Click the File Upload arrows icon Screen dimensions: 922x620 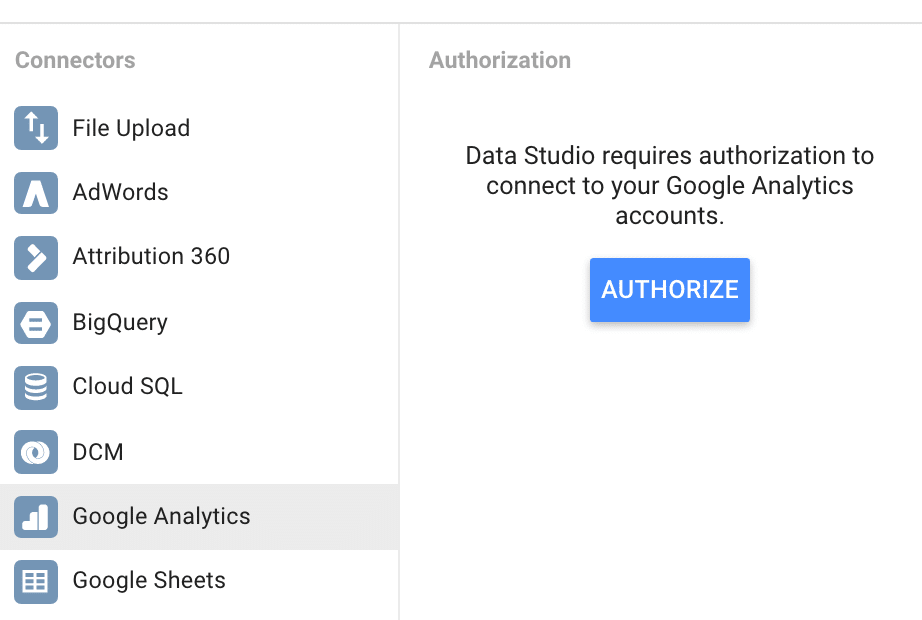click(x=36, y=128)
